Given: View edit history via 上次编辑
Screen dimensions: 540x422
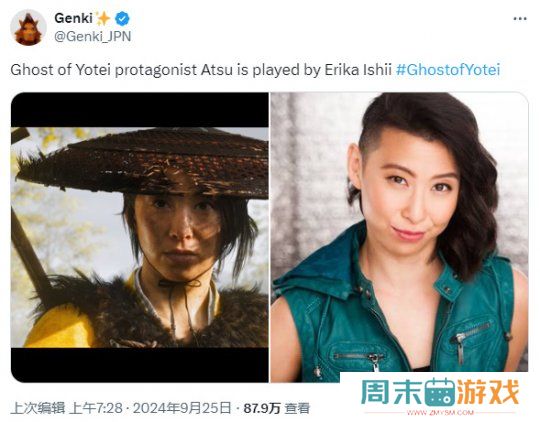Looking at the screenshot, I should click(x=38, y=408).
